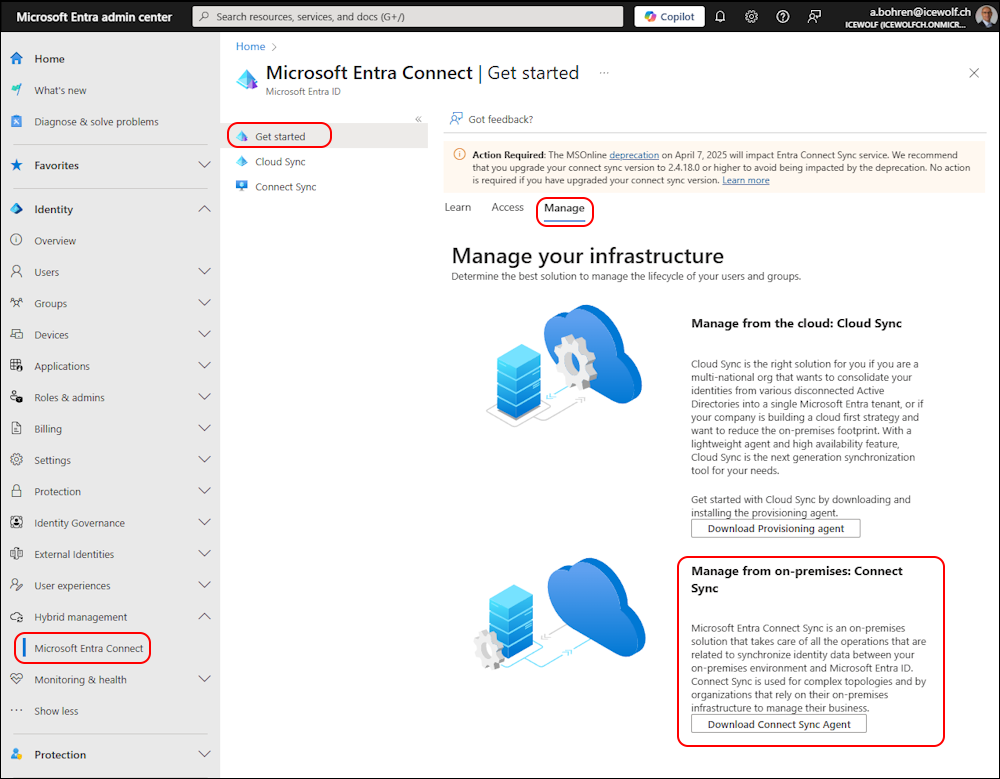The image size is (1000, 779).
Task: Click the Hybrid management cloud icon
Action: click(17, 617)
